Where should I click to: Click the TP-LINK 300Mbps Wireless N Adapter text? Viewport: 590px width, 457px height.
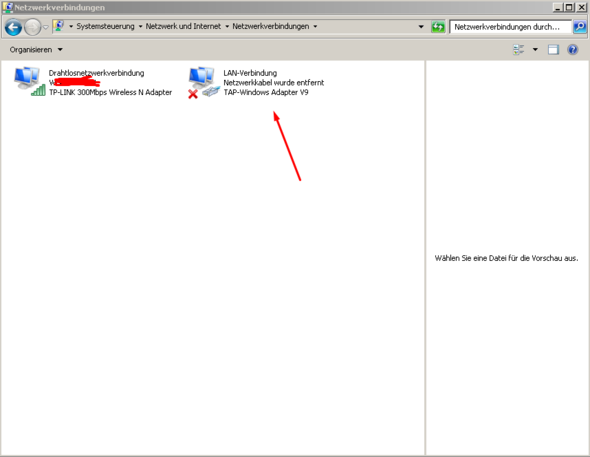pyautogui.click(x=110, y=93)
